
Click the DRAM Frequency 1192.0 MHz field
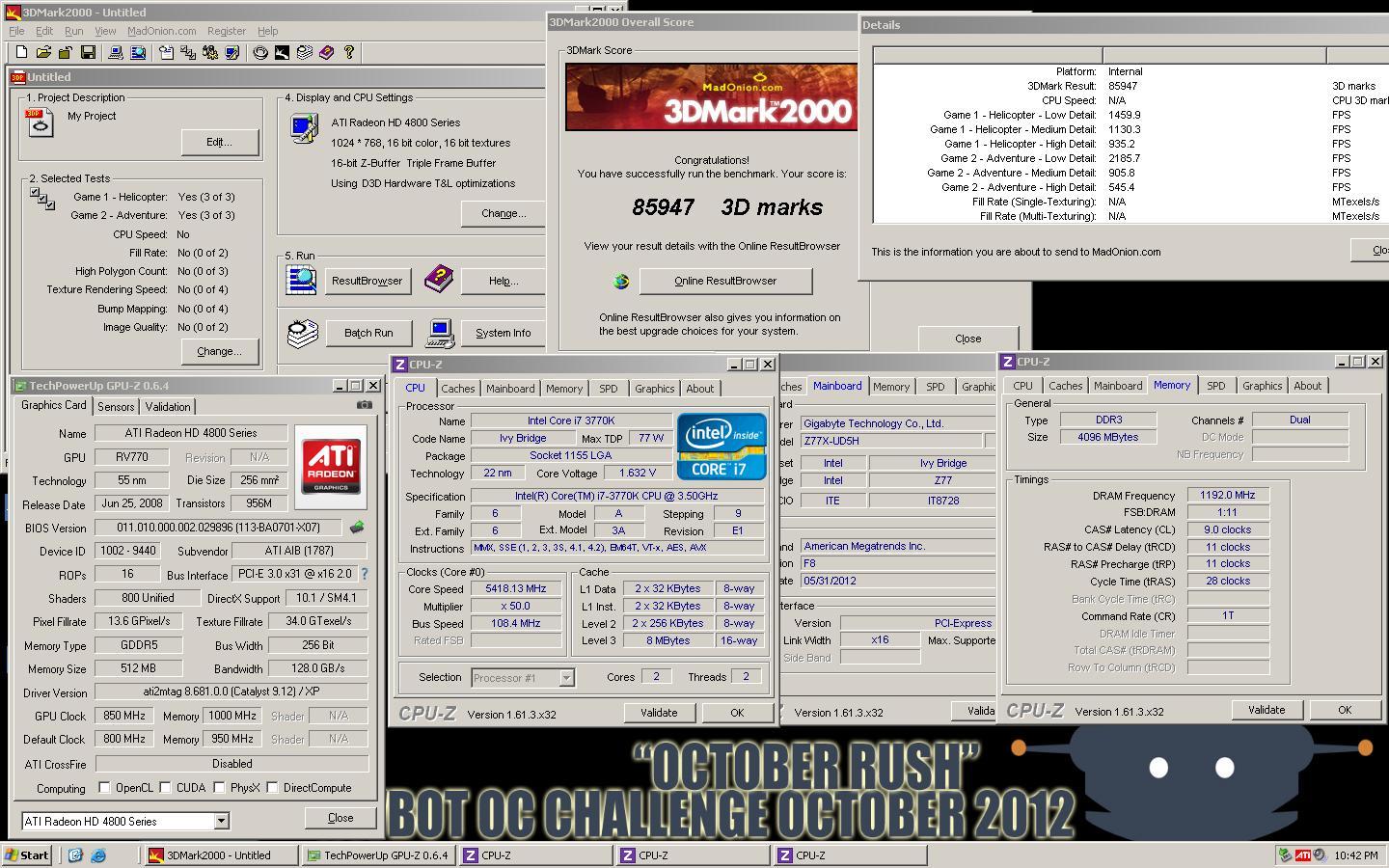point(1228,495)
